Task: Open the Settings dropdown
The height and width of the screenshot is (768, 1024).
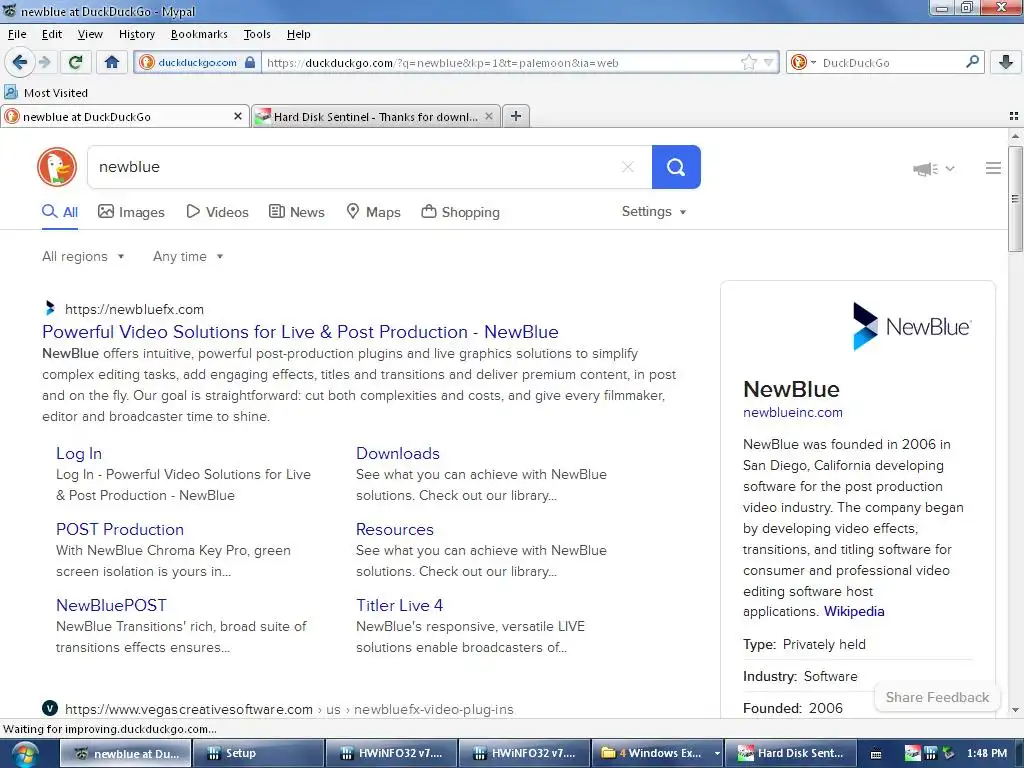Action: (654, 212)
